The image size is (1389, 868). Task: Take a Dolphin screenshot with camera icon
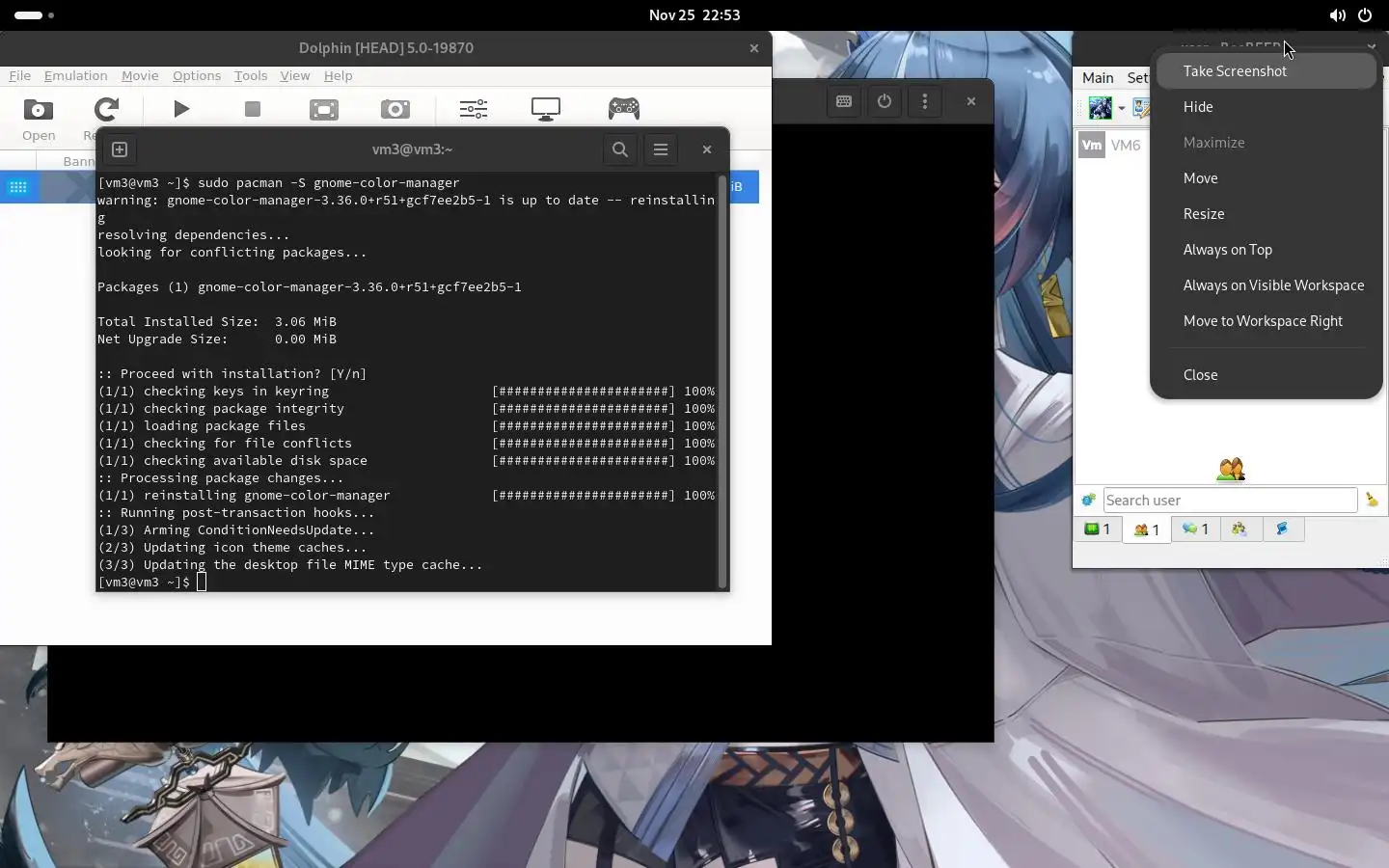coord(395,109)
